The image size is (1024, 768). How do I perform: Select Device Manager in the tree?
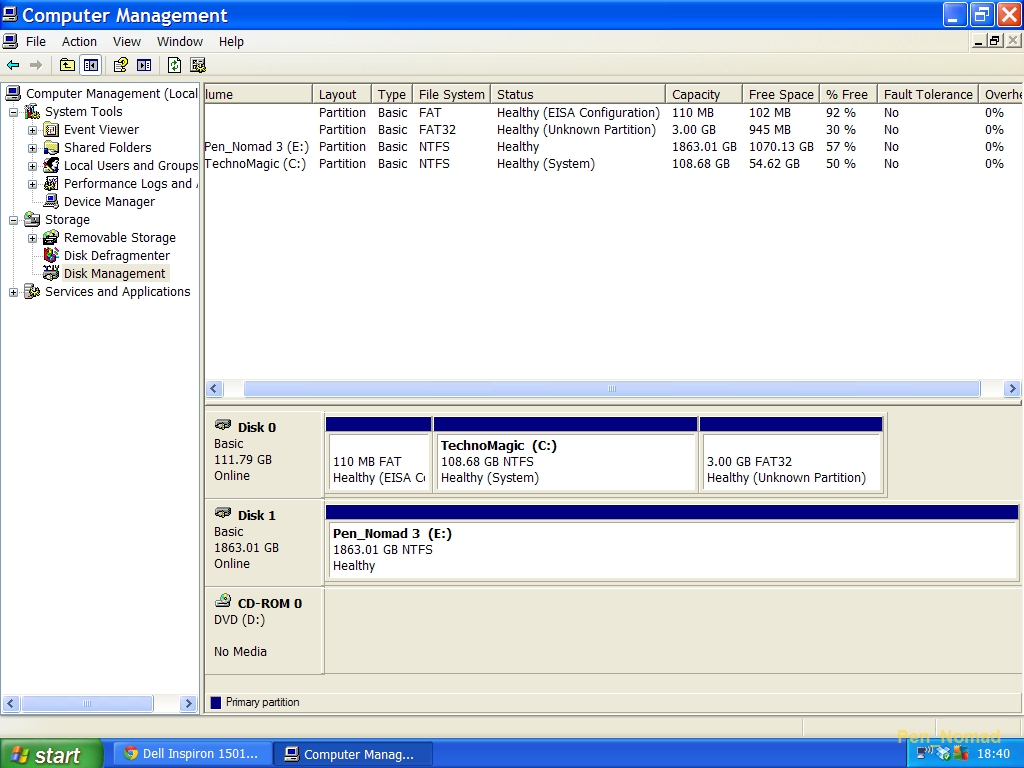pos(109,201)
